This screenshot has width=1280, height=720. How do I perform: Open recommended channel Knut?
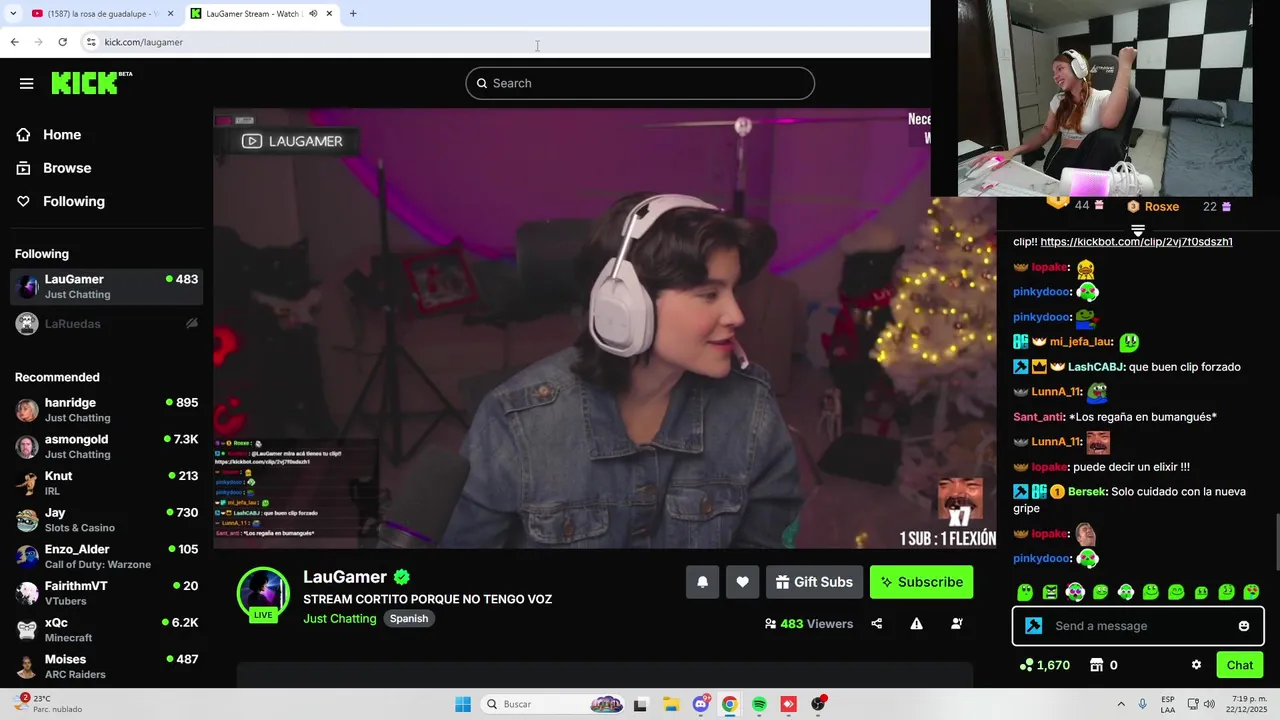107,483
